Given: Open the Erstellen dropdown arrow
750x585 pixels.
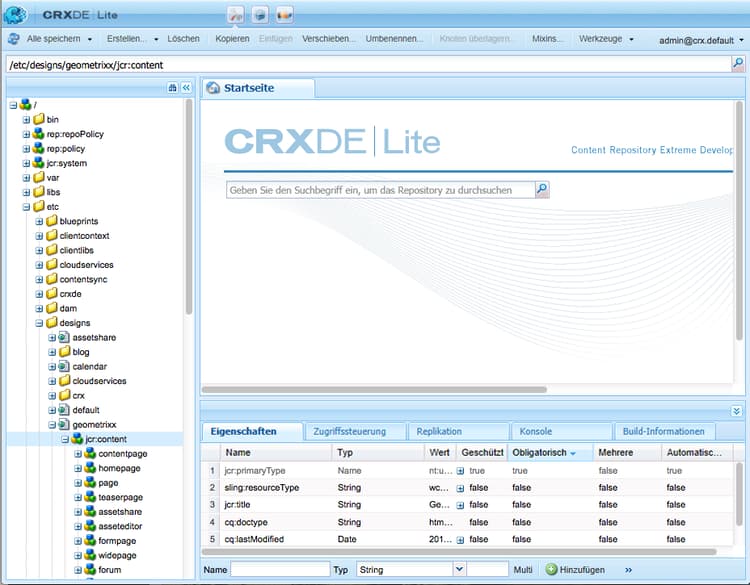Looking at the screenshot, I should pos(156,39).
